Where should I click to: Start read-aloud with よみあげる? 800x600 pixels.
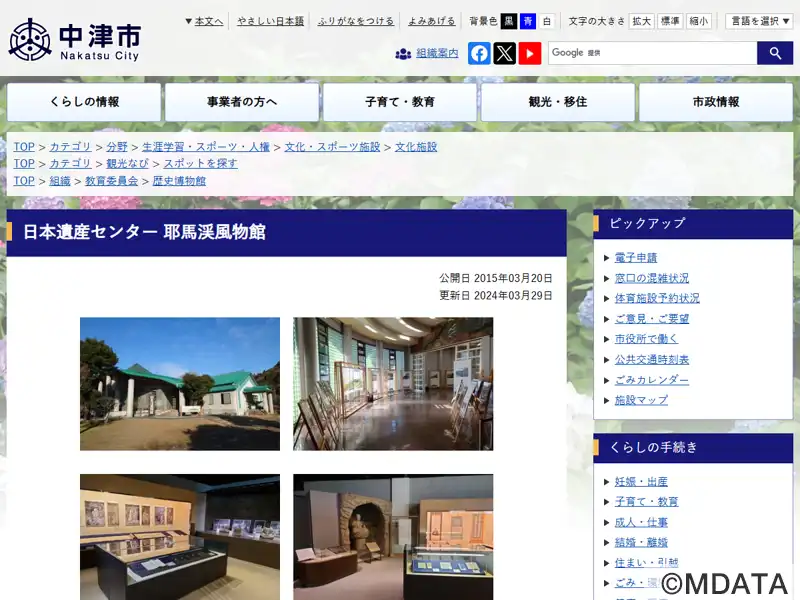pos(432,21)
